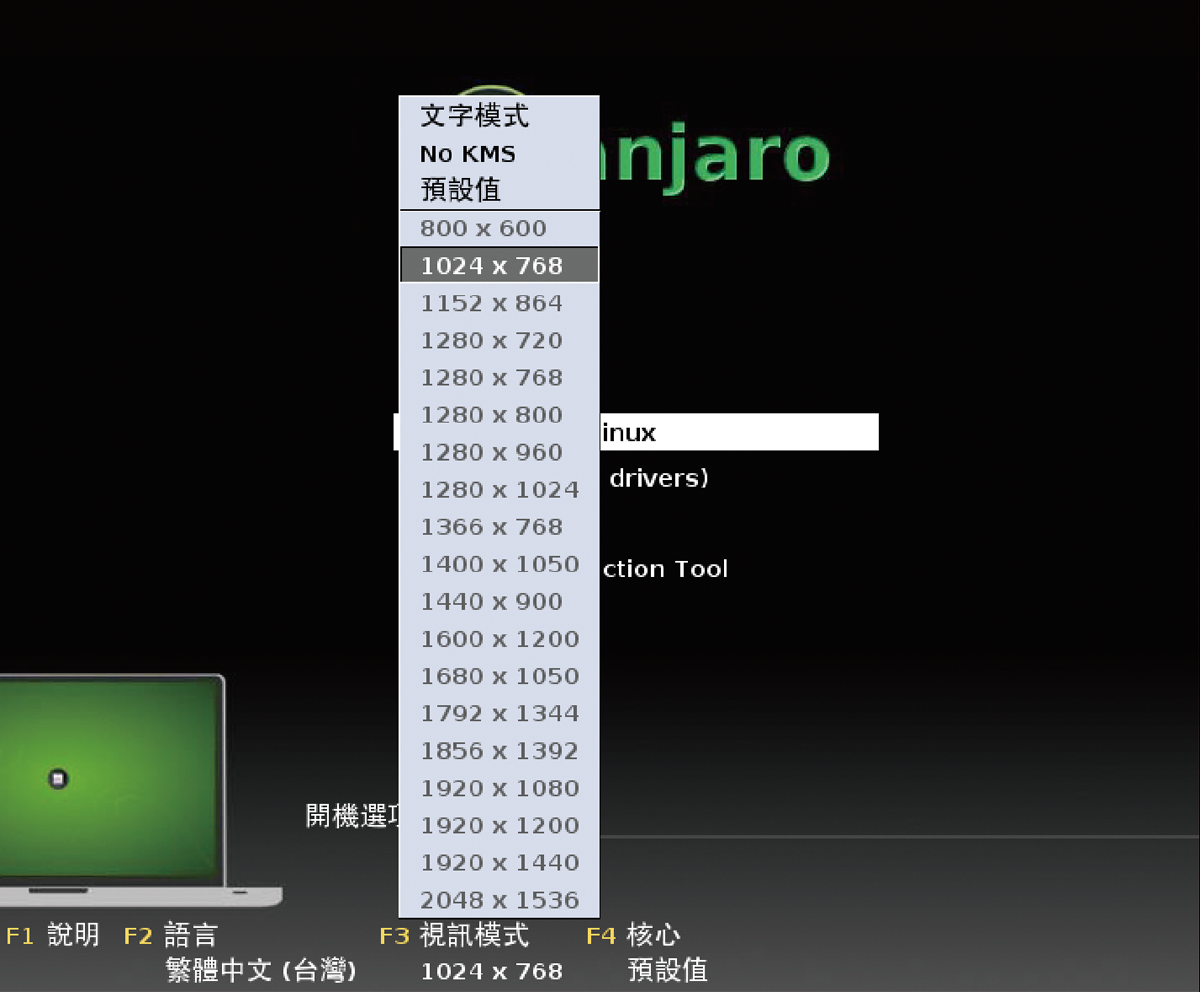Select 預設值 in video mode list

[x=499, y=190]
